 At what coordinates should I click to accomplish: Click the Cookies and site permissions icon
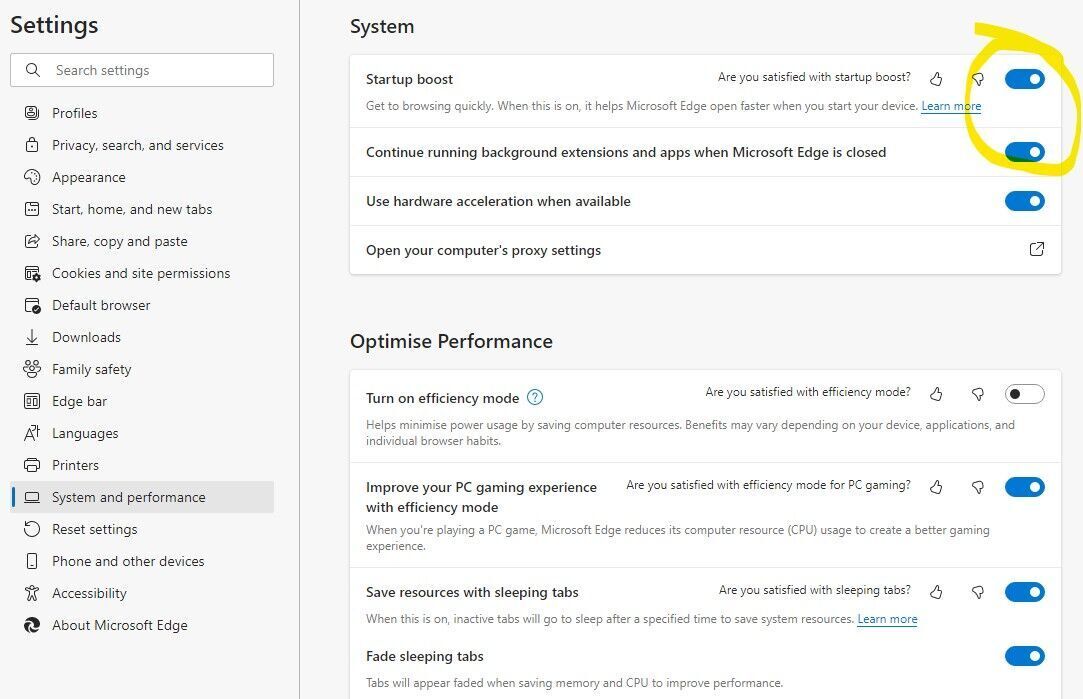[32, 273]
